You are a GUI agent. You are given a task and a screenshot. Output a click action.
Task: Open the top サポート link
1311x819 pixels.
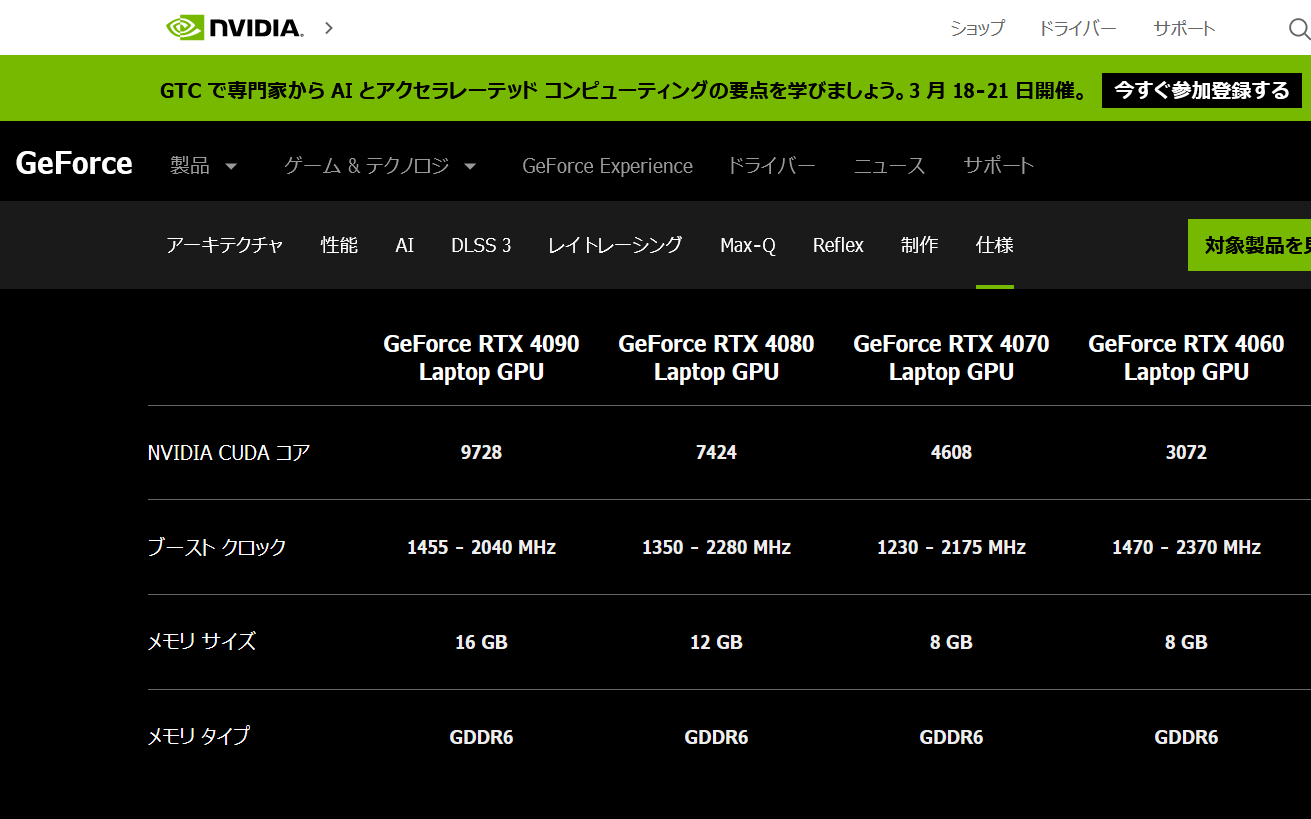pos(1184,28)
